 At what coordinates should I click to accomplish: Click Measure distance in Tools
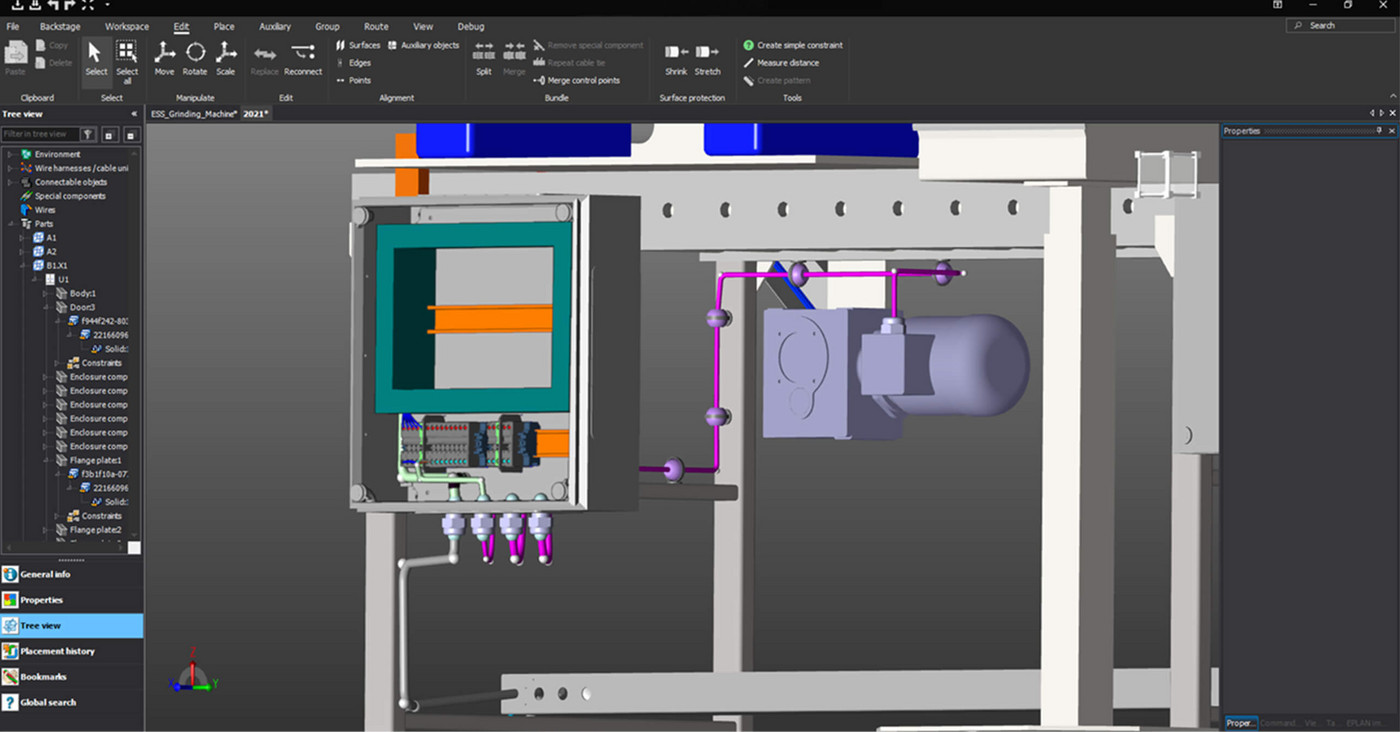click(788, 63)
